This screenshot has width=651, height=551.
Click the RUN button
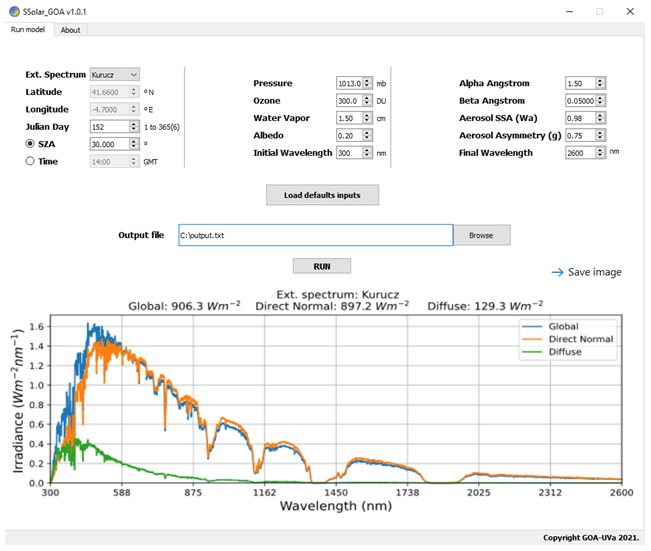[x=321, y=266]
